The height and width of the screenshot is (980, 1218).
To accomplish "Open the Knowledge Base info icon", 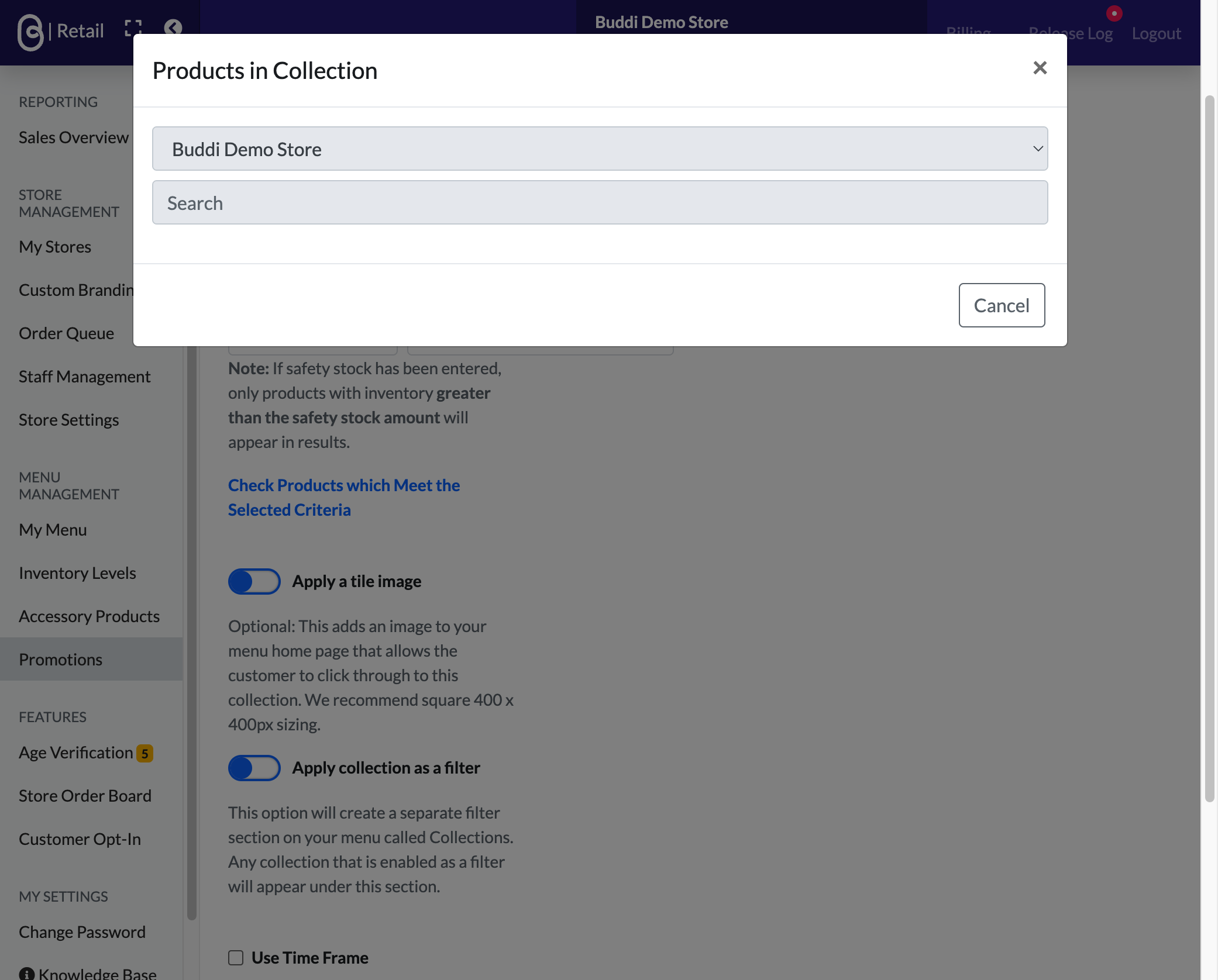I will tap(27, 974).
